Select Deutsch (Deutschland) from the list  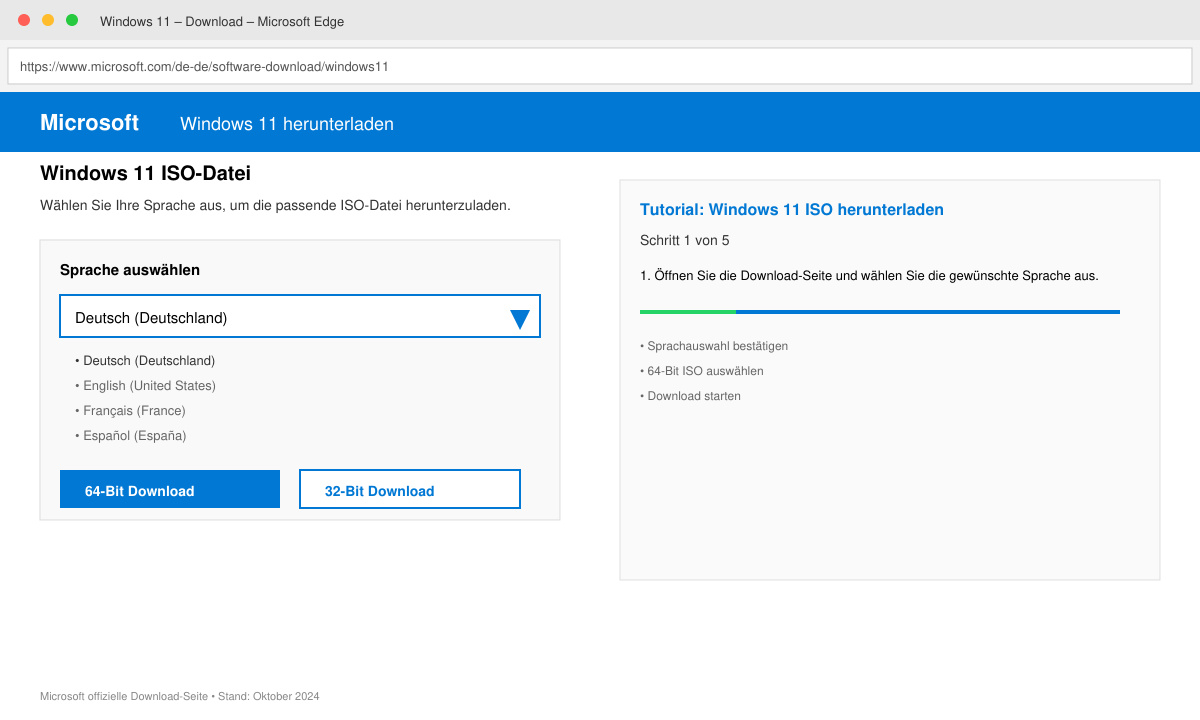(145, 361)
